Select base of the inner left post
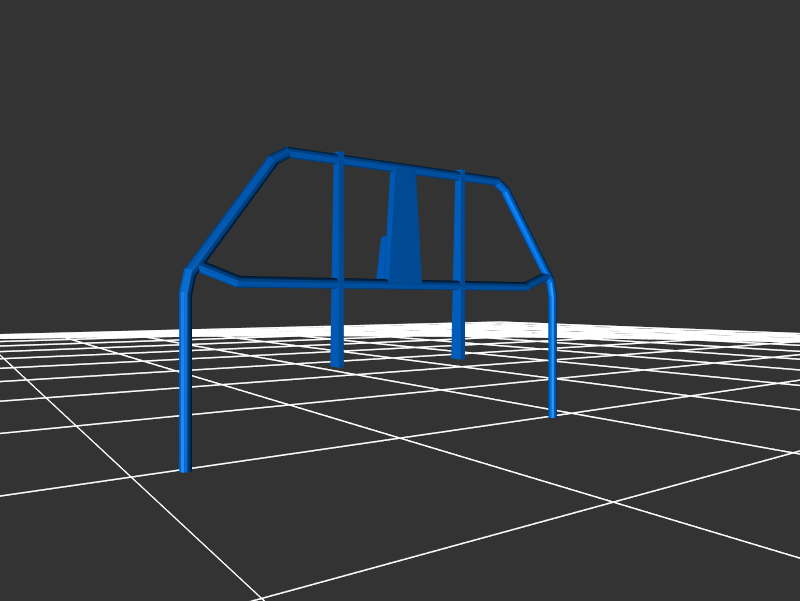800x601 pixels. (337, 362)
